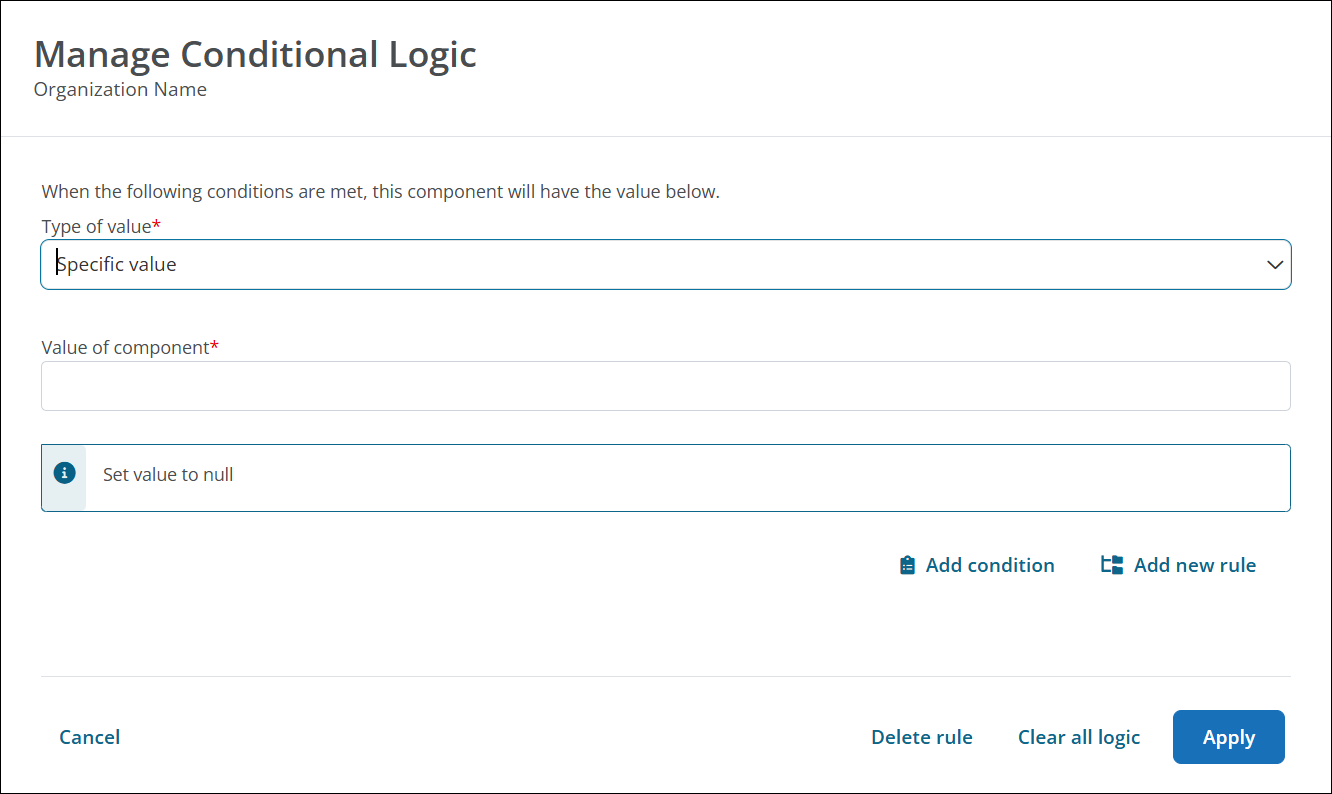1332x794 pixels.
Task: Click the Manage Conditional Logic heading
Action: tap(255, 54)
